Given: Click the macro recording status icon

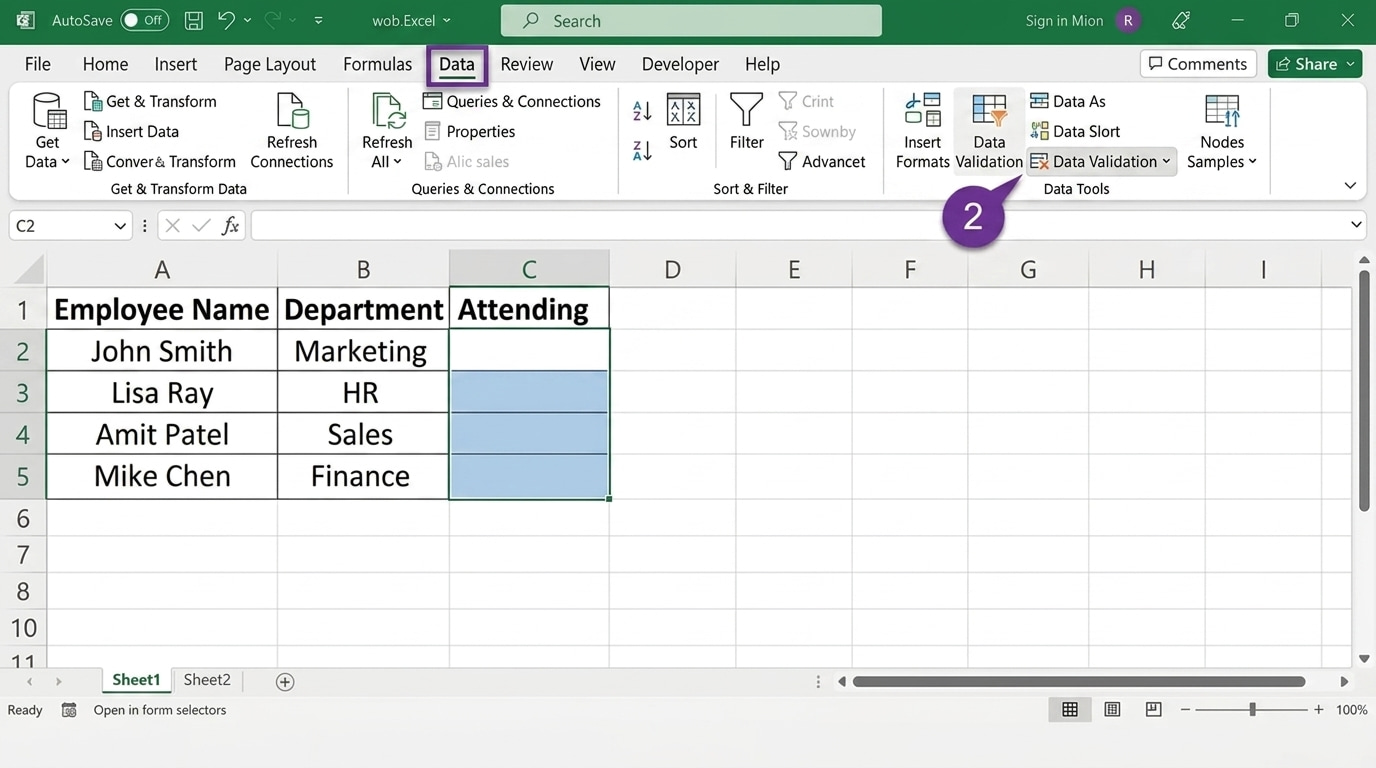Looking at the screenshot, I should (x=69, y=710).
